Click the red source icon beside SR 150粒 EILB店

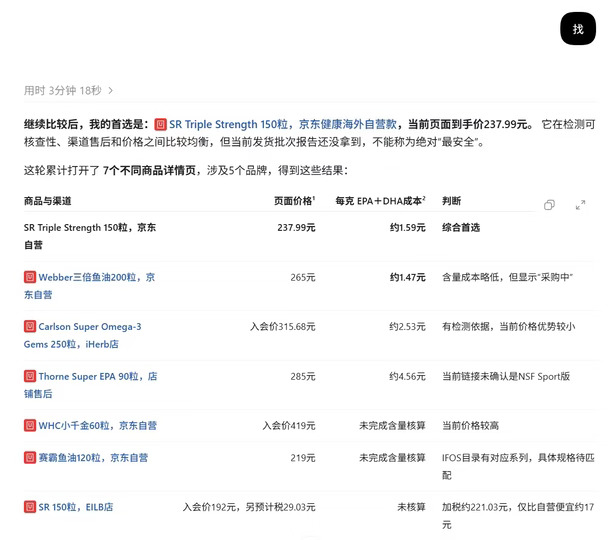coord(30,507)
